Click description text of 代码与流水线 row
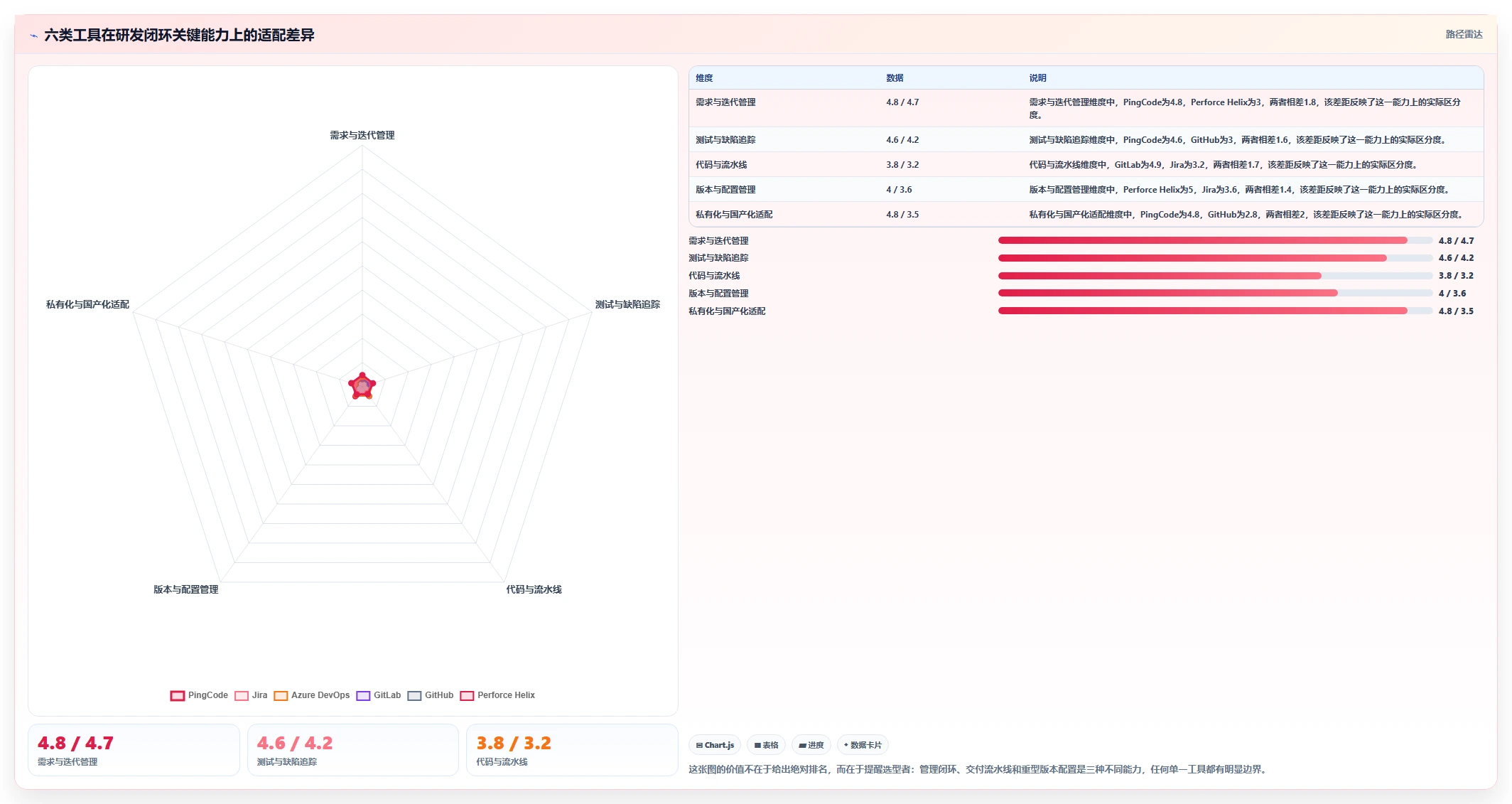 [1224, 165]
